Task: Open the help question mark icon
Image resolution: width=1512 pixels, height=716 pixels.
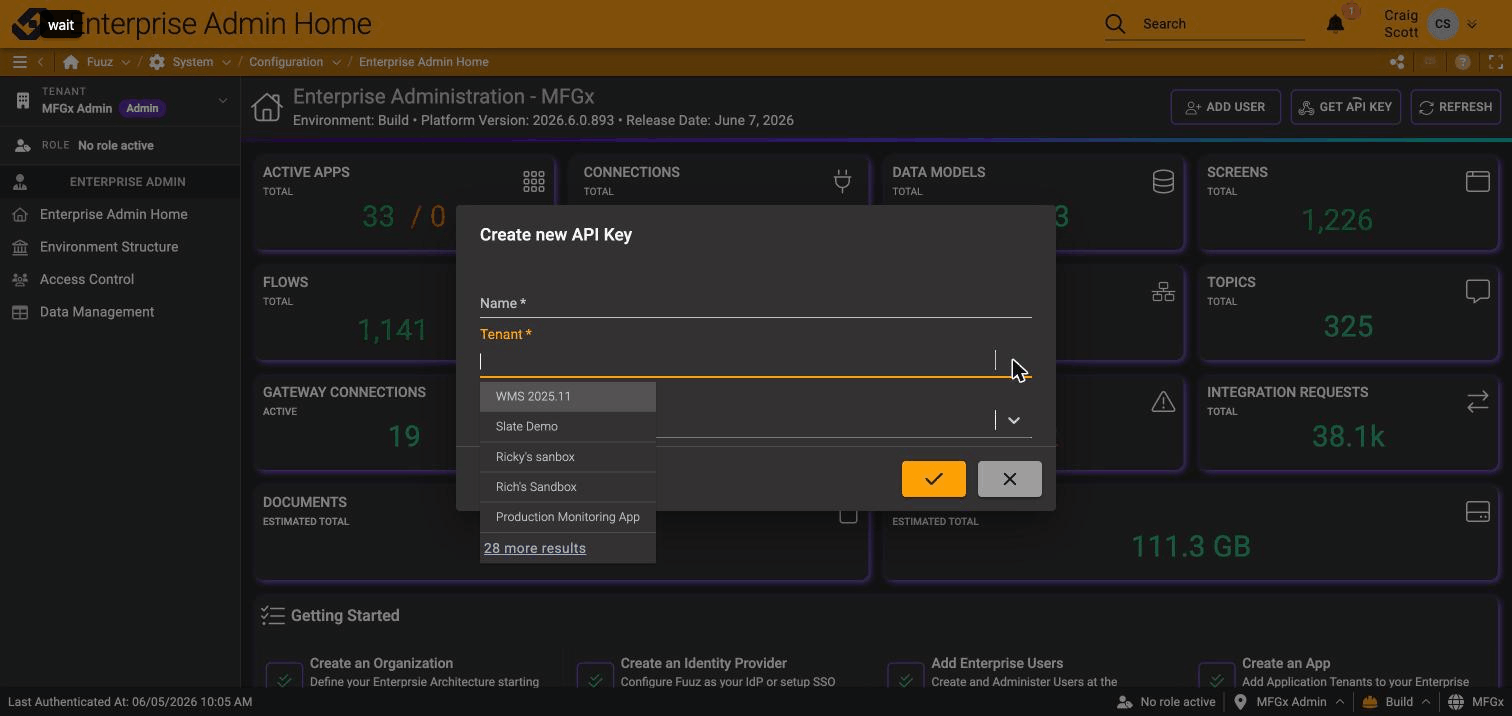Action: (1463, 62)
